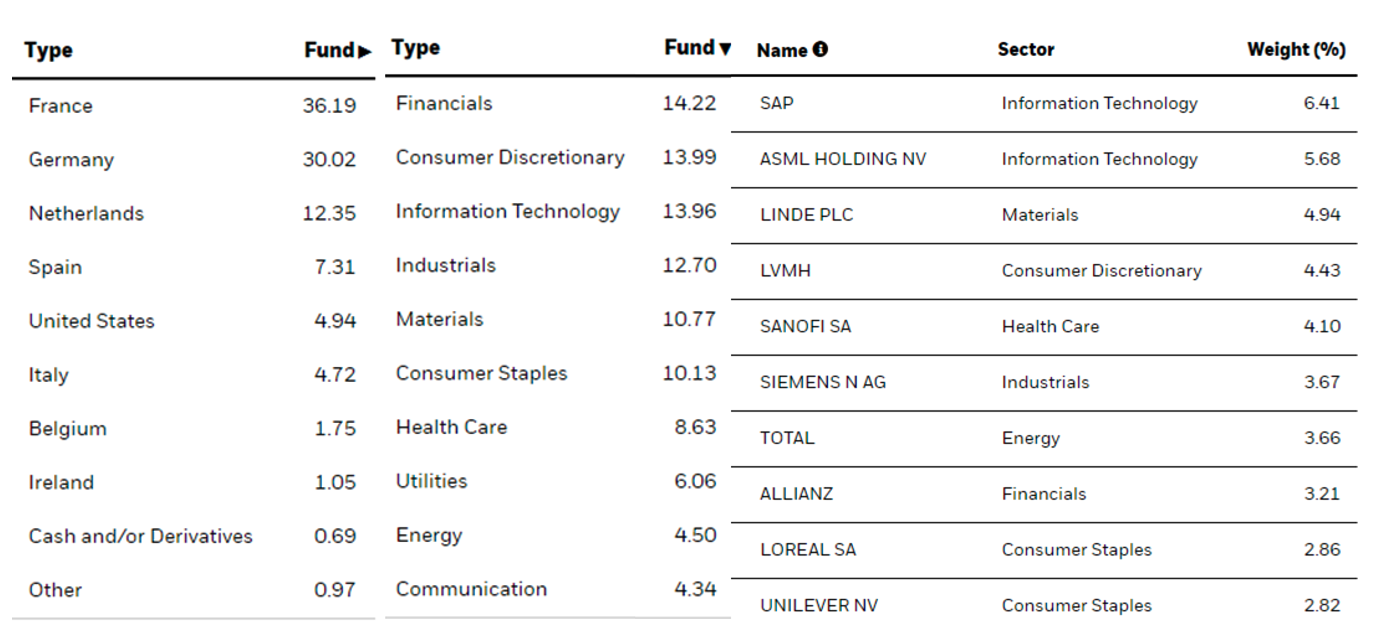Click the LOREAL SA holding name
The height and width of the screenshot is (638, 1373).
pyautogui.click(x=808, y=549)
